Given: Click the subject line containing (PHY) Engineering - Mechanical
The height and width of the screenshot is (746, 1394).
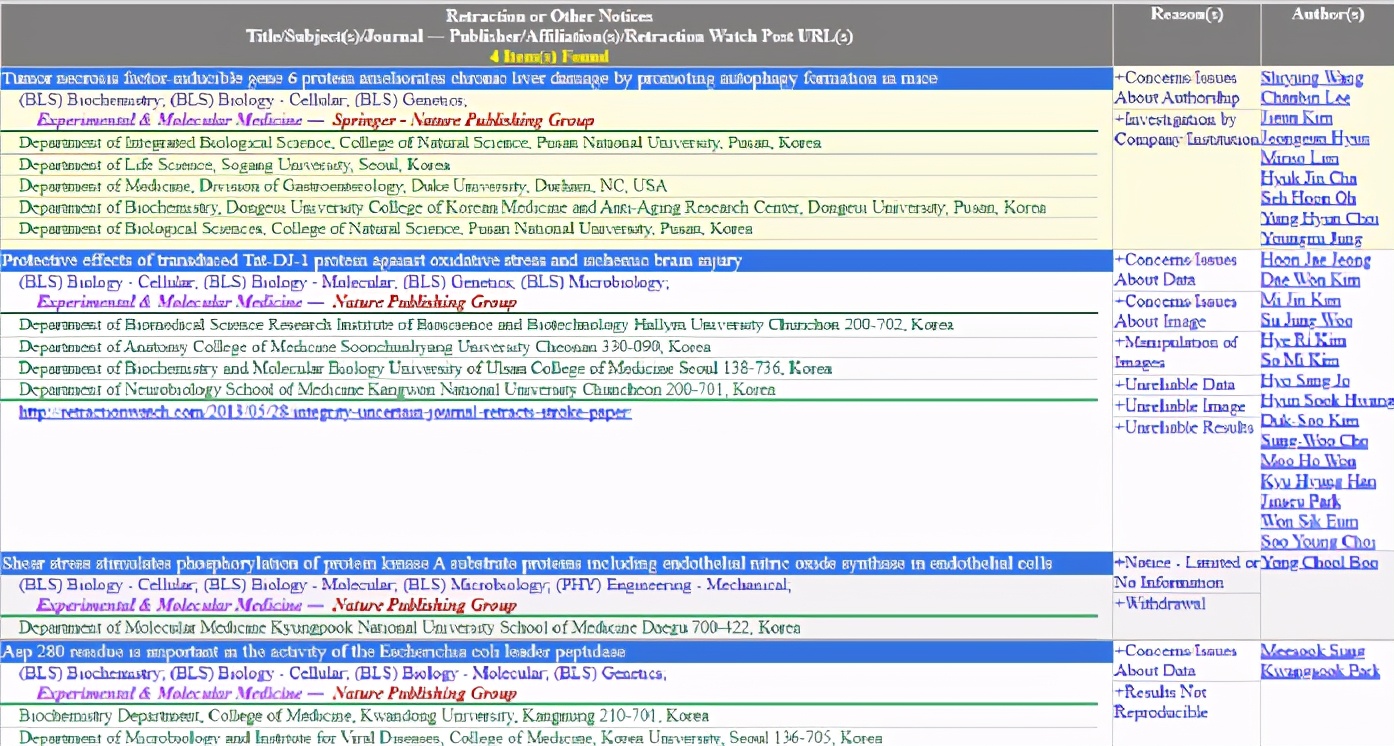Looking at the screenshot, I should pos(405,585).
